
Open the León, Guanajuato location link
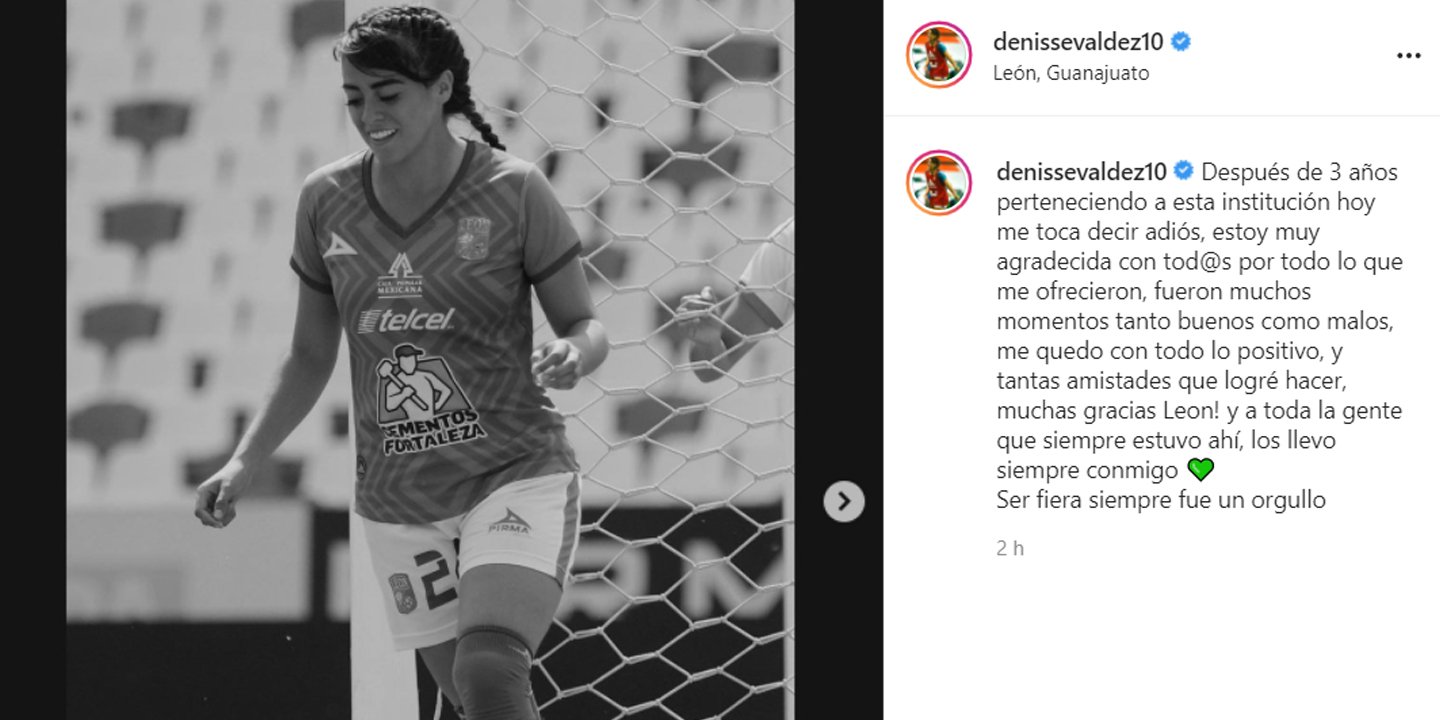coord(1071,73)
